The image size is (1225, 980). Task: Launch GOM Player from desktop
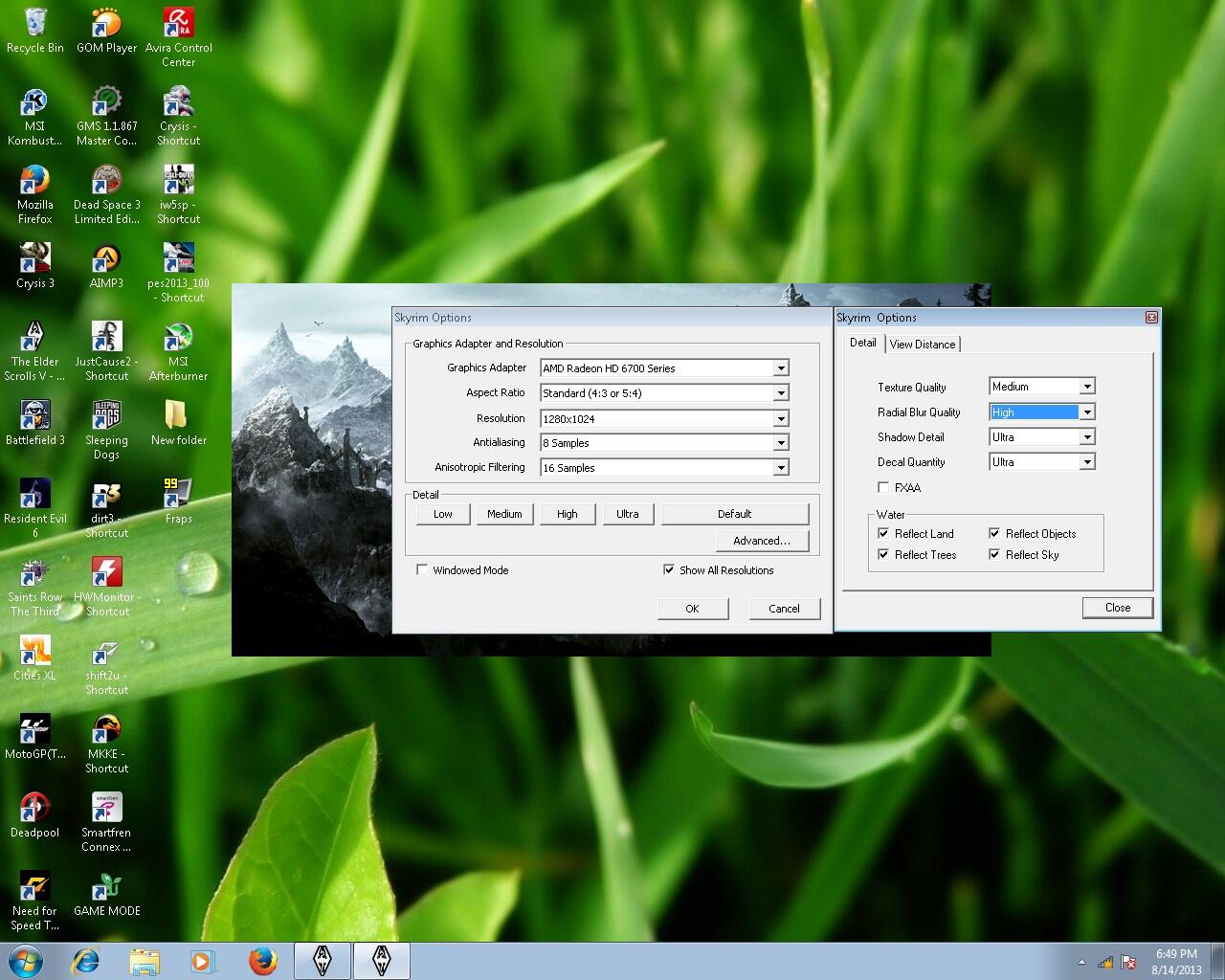point(106,31)
